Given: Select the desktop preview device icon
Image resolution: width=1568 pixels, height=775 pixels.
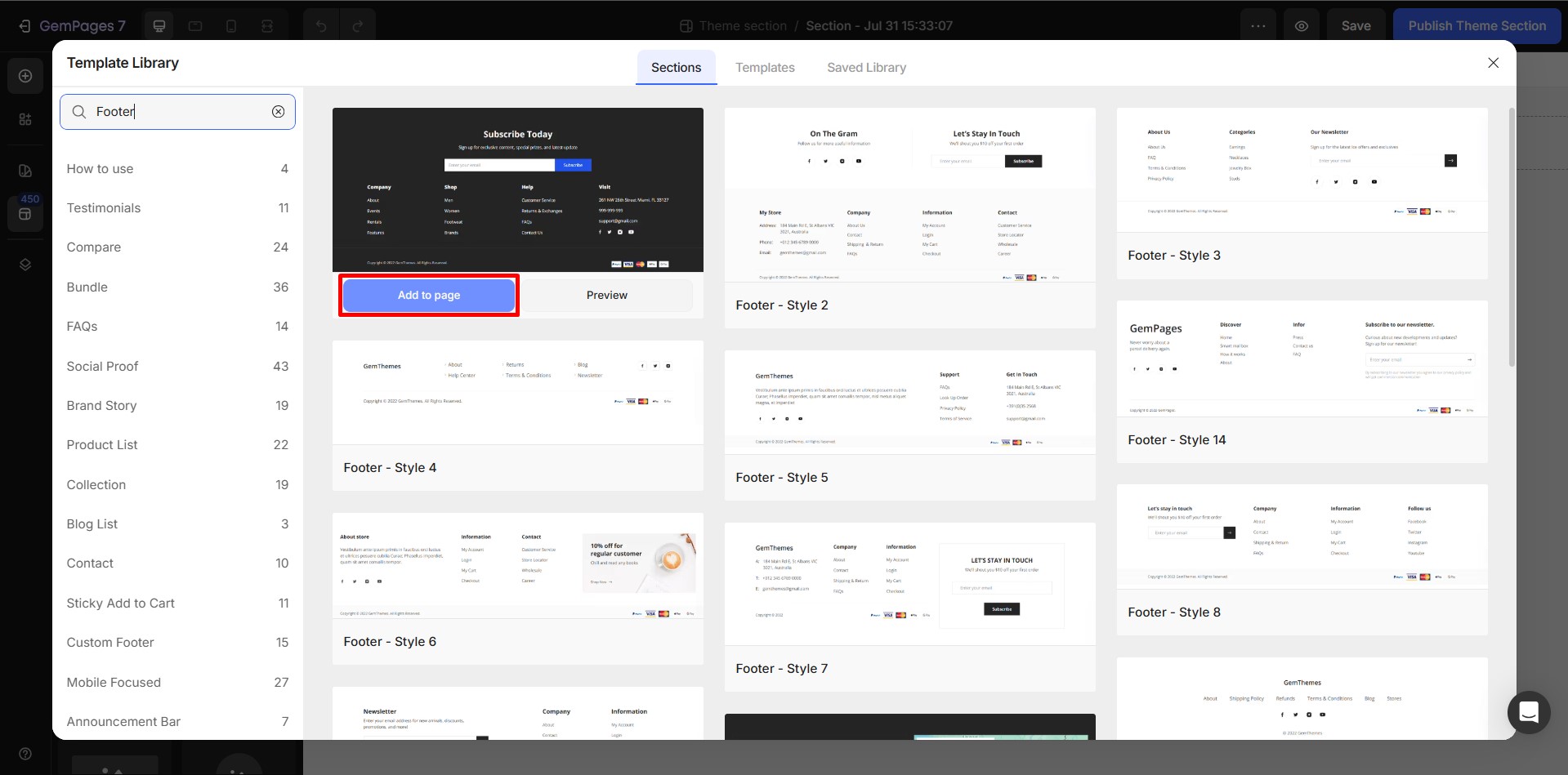Looking at the screenshot, I should coord(159,25).
